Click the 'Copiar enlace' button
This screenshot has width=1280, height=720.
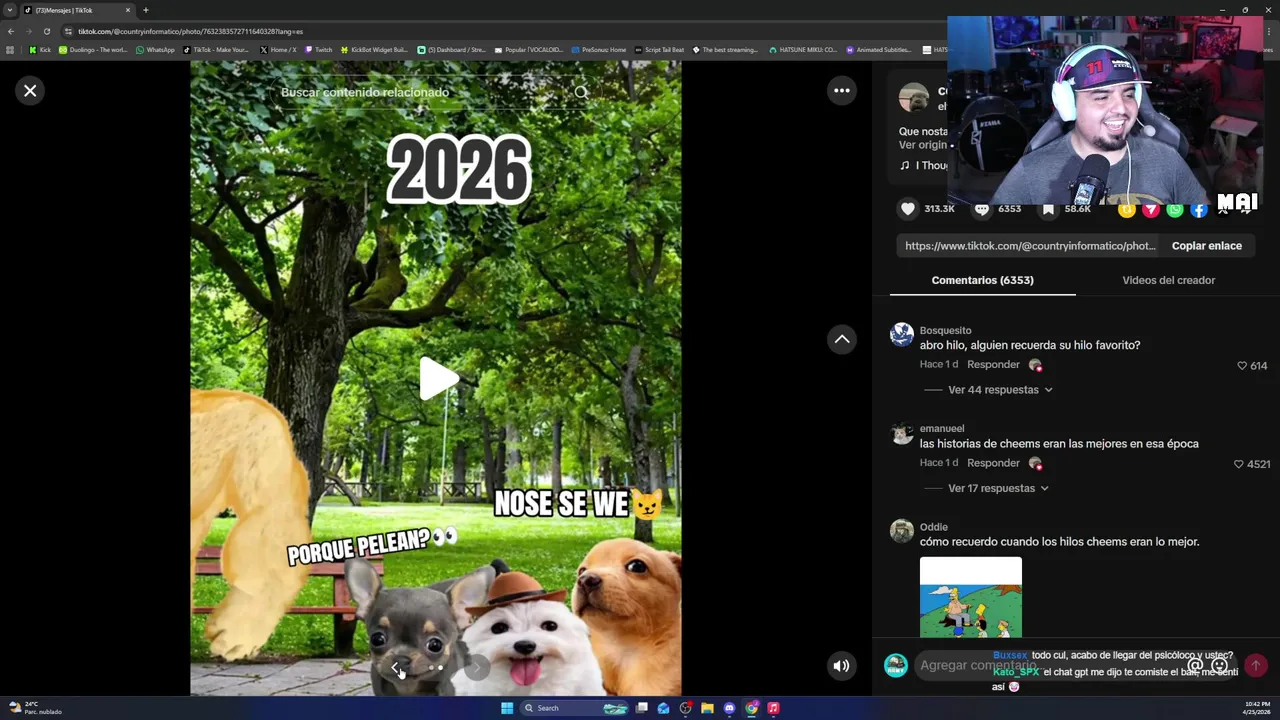pos(1207,246)
